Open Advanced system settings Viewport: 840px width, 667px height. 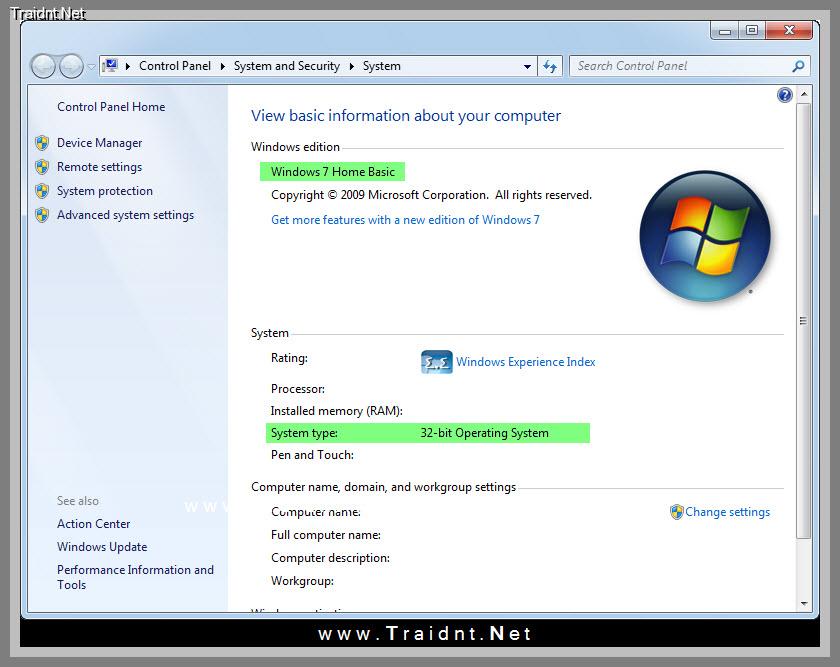[125, 215]
